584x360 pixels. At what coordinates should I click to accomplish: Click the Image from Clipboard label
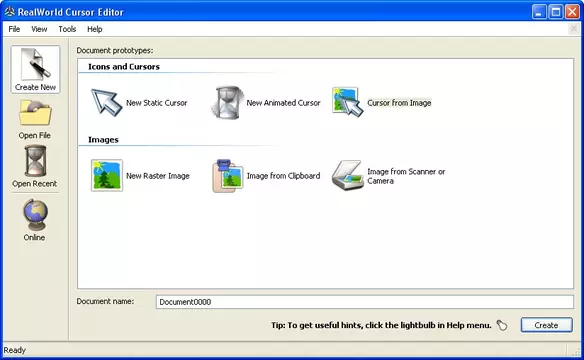click(x=283, y=176)
